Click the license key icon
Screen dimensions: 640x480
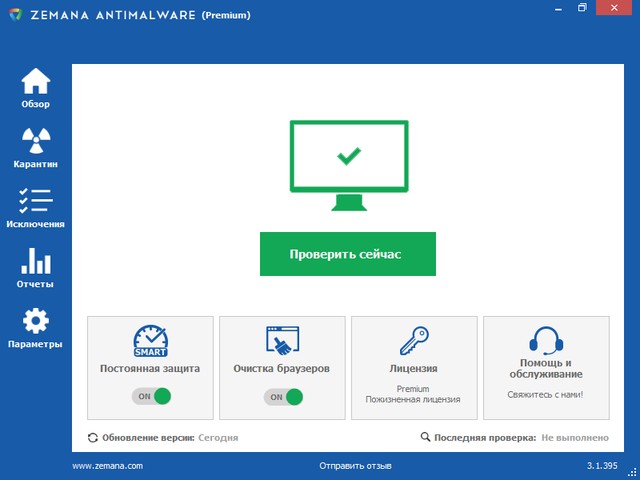(x=413, y=341)
